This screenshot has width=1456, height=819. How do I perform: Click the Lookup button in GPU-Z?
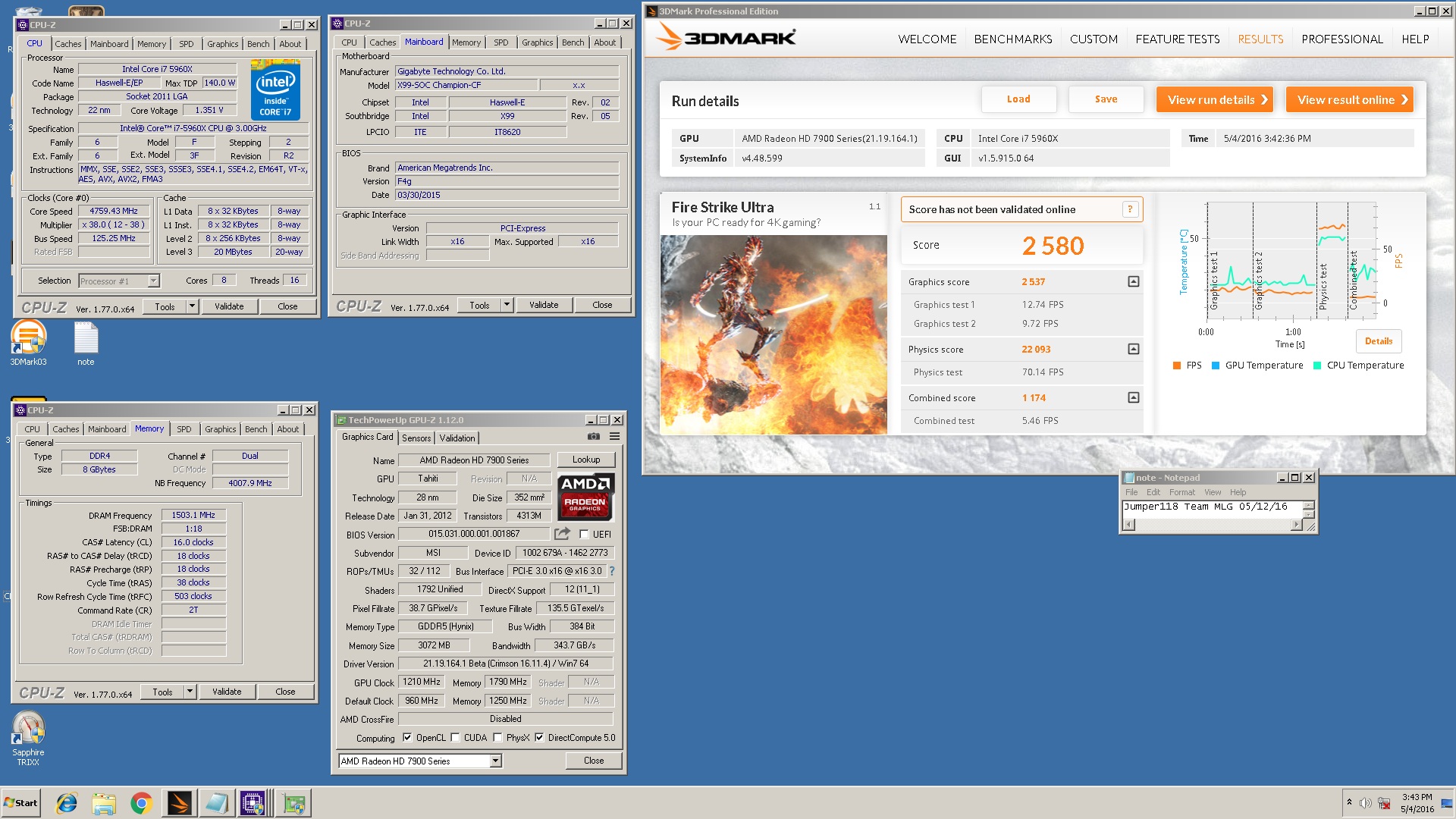click(x=586, y=460)
